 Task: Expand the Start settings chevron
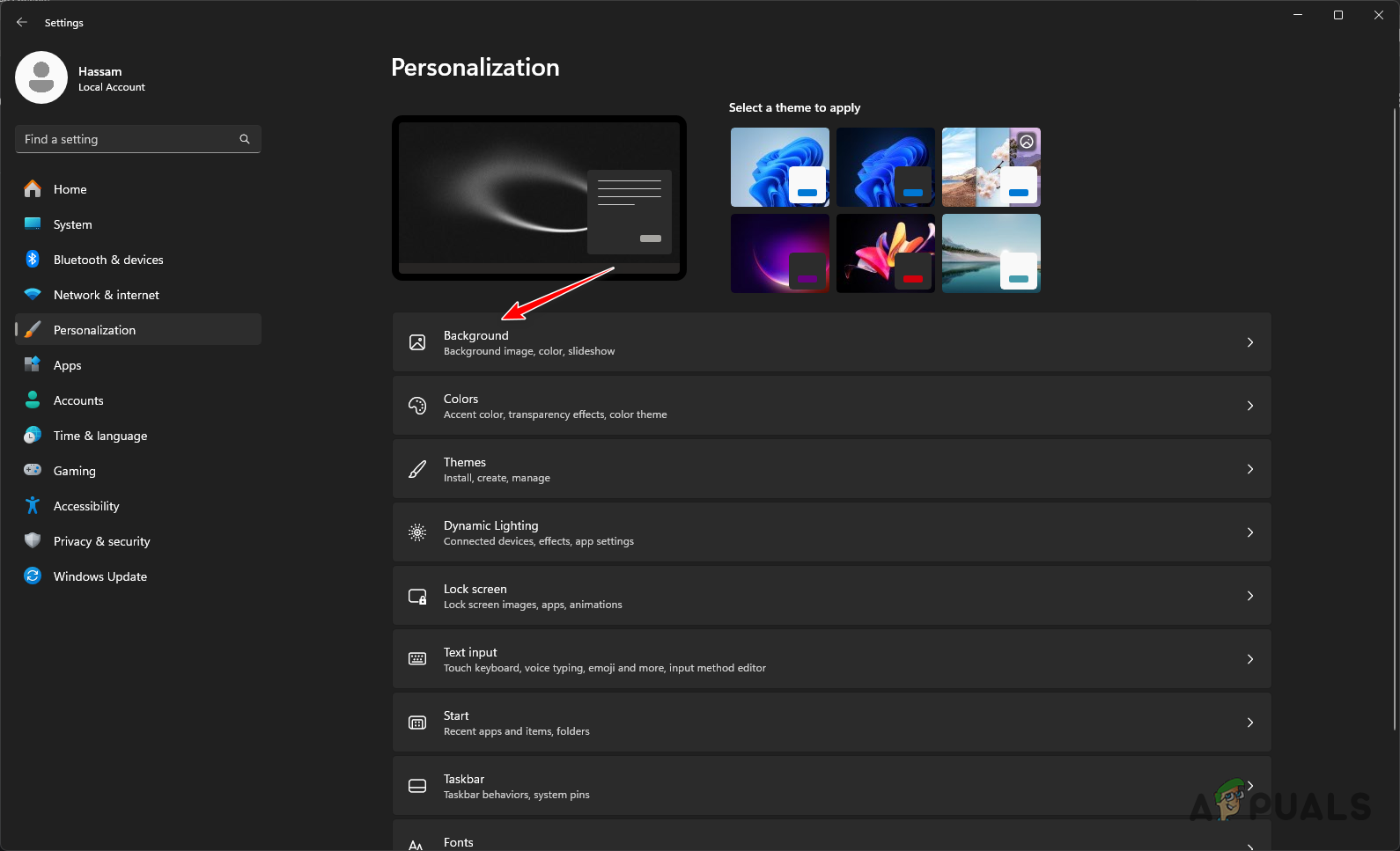pyautogui.click(x=1250, y=723)
